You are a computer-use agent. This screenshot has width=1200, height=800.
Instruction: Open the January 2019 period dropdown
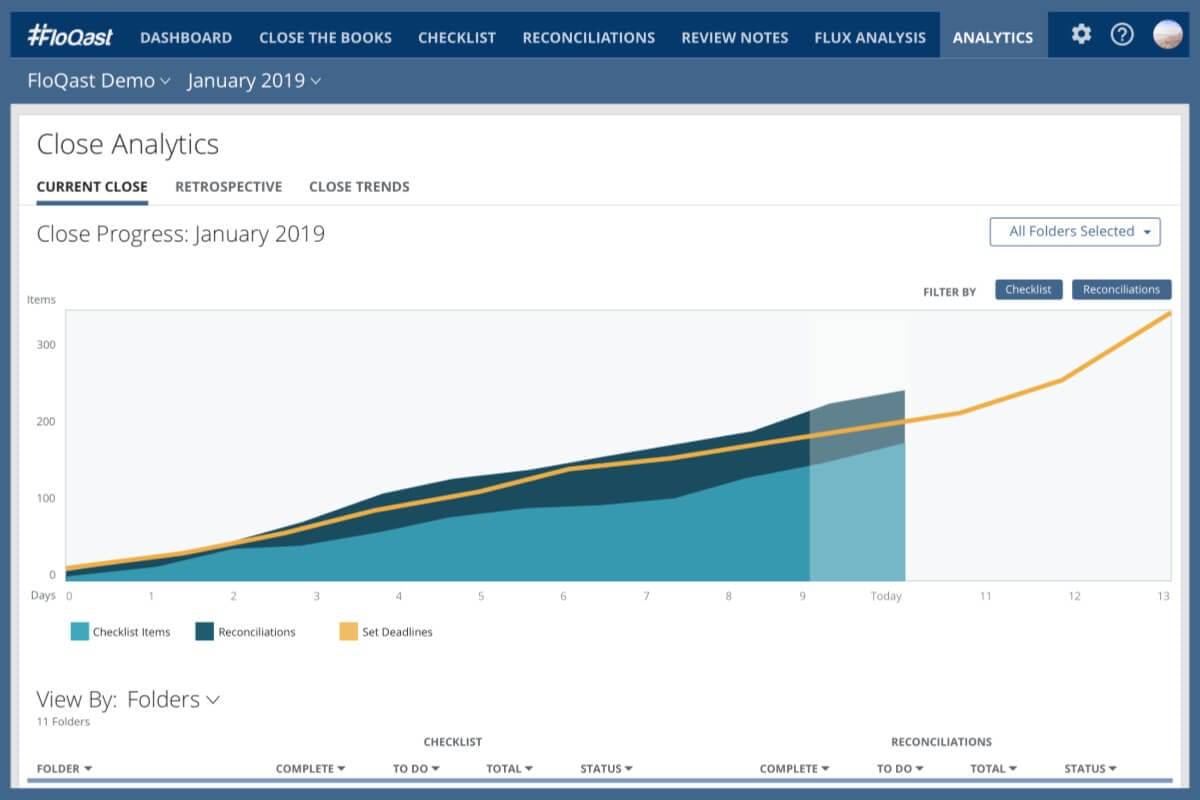click(x=254, y=81)
